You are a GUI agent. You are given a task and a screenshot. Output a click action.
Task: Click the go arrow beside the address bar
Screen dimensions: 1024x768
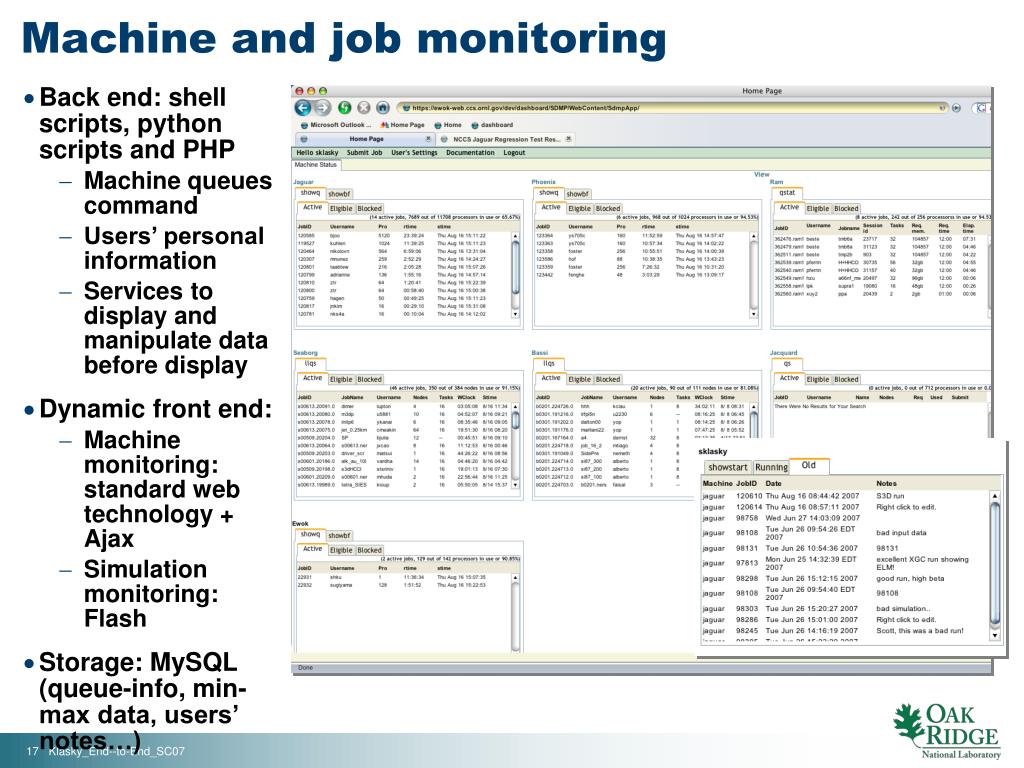[x=956, y=108]
